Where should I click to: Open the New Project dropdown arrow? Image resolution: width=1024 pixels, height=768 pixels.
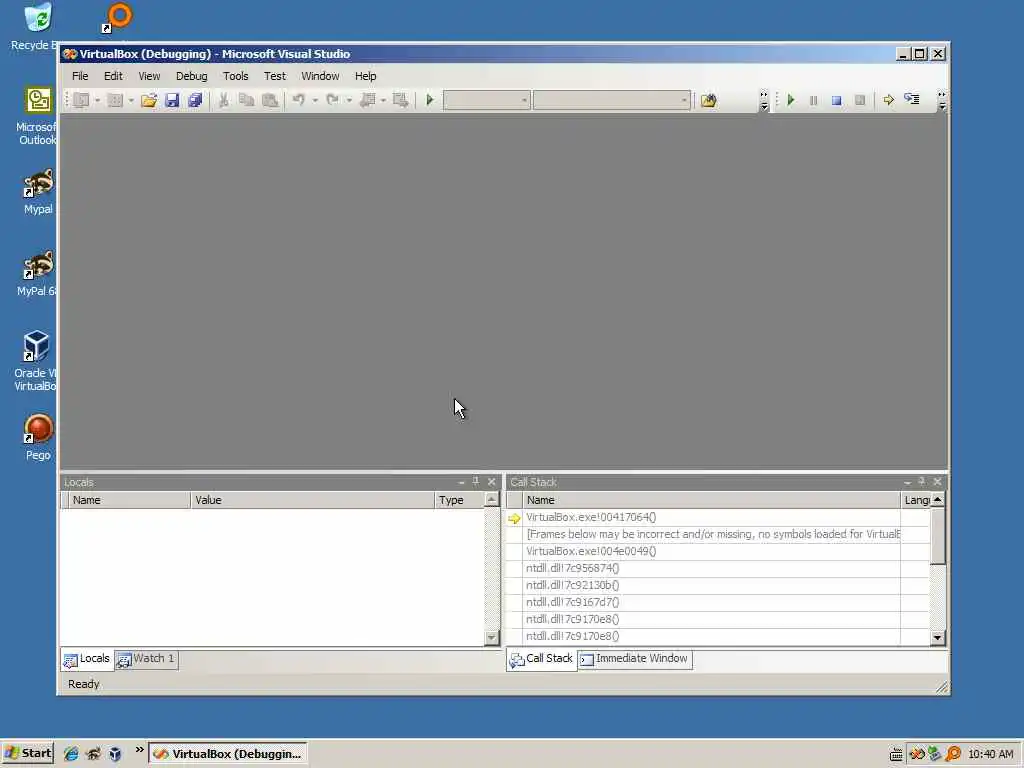[97, 101]
